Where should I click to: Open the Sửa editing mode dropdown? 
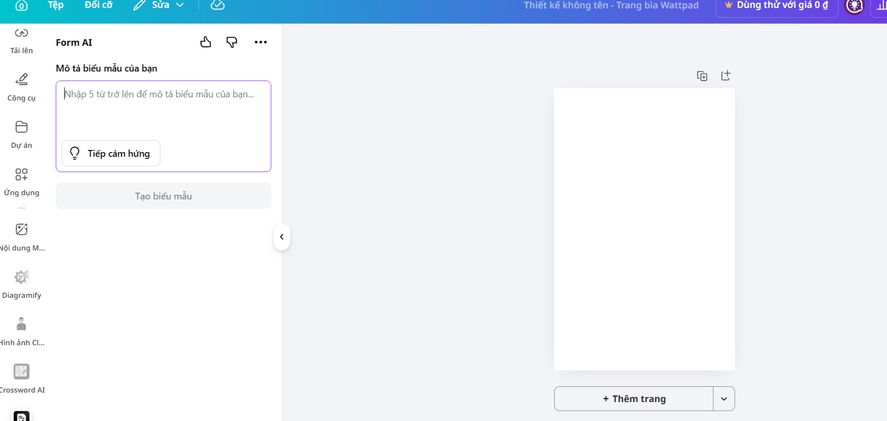[x=159, y=5]
